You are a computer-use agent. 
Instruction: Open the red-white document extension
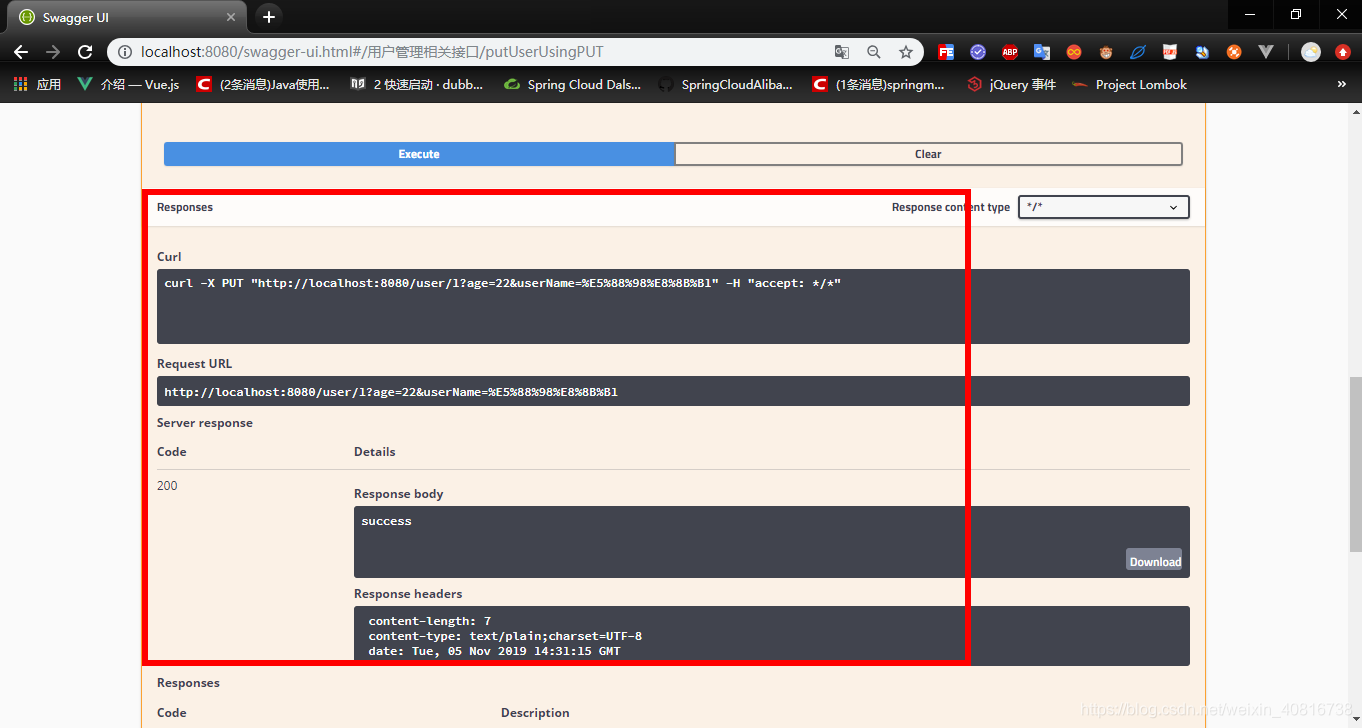(x=1170, y=52)
